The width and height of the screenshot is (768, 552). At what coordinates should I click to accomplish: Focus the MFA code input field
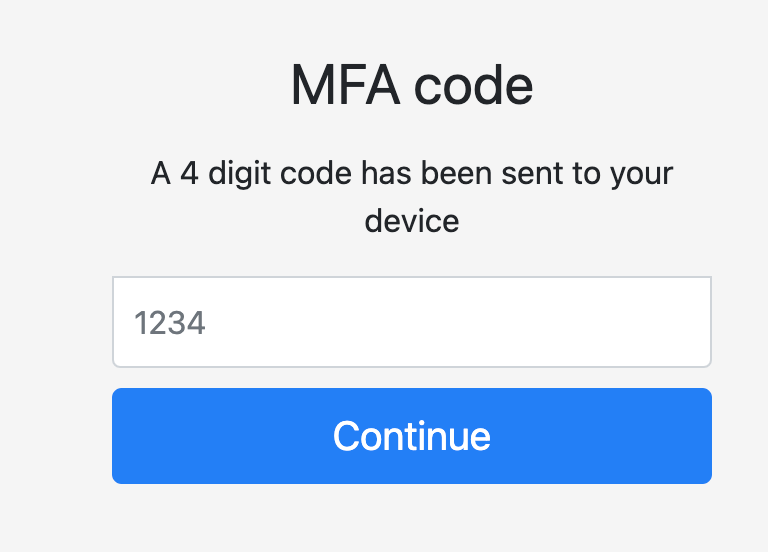[x=411, y=322]
